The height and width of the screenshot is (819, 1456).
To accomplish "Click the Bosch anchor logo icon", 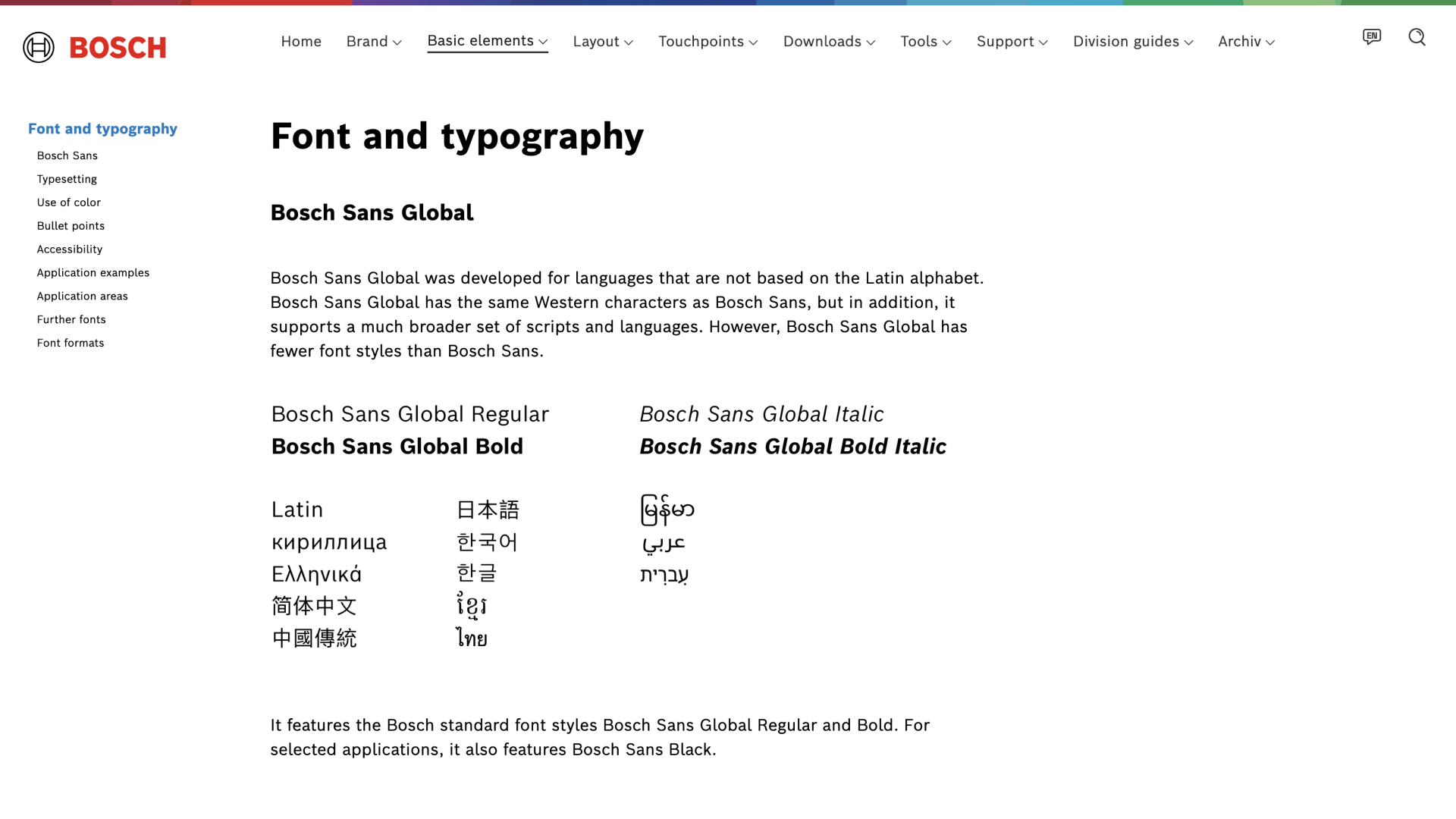I will tap(39, 47).
